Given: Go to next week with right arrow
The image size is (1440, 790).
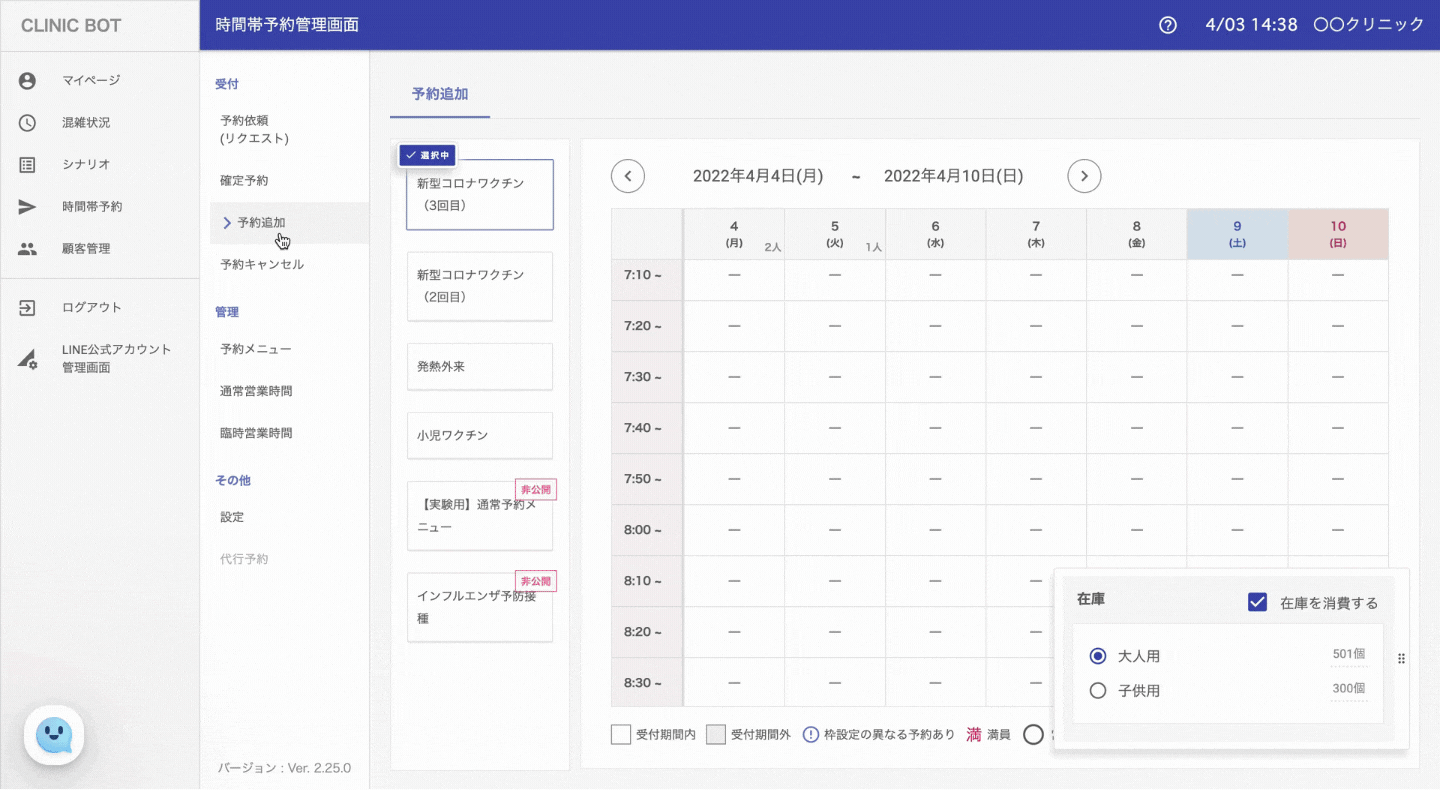Looking at the screenshot, I should (1084, 176).
